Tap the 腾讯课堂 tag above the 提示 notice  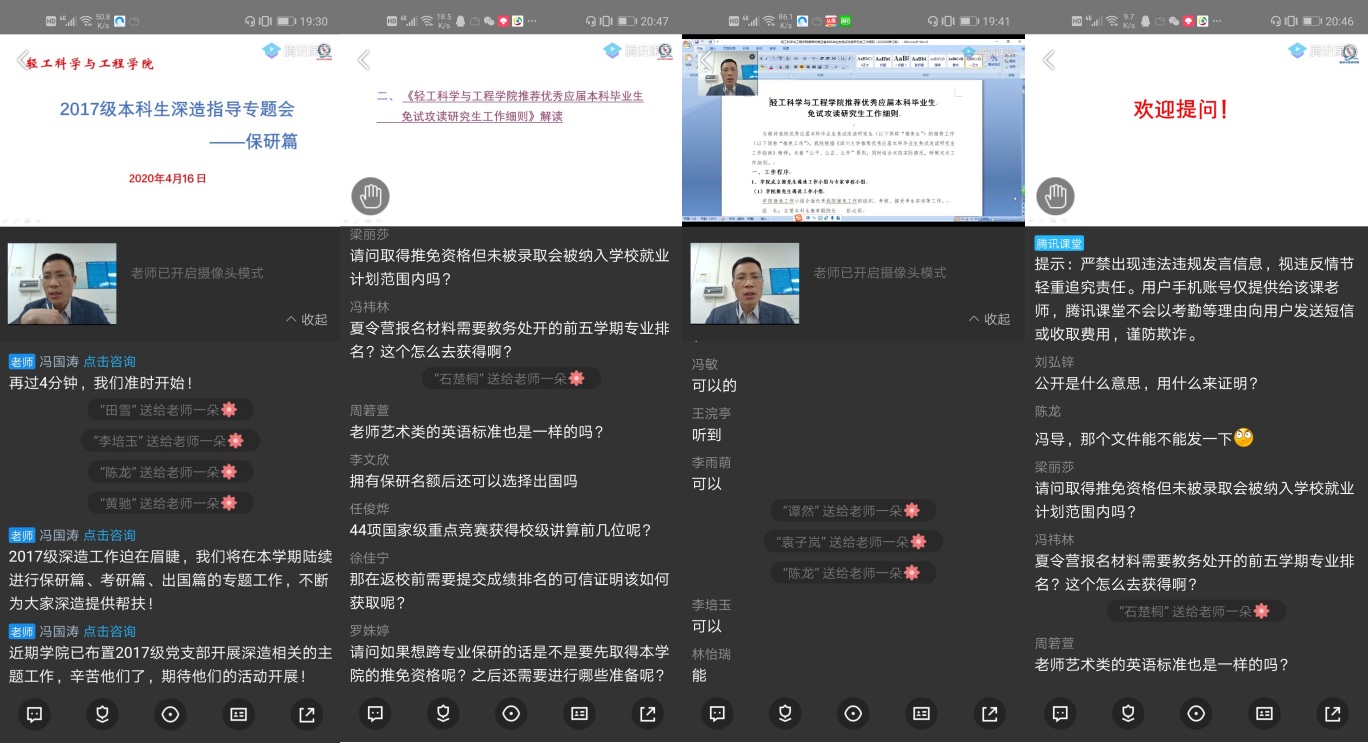click(x=1059, y=243)
